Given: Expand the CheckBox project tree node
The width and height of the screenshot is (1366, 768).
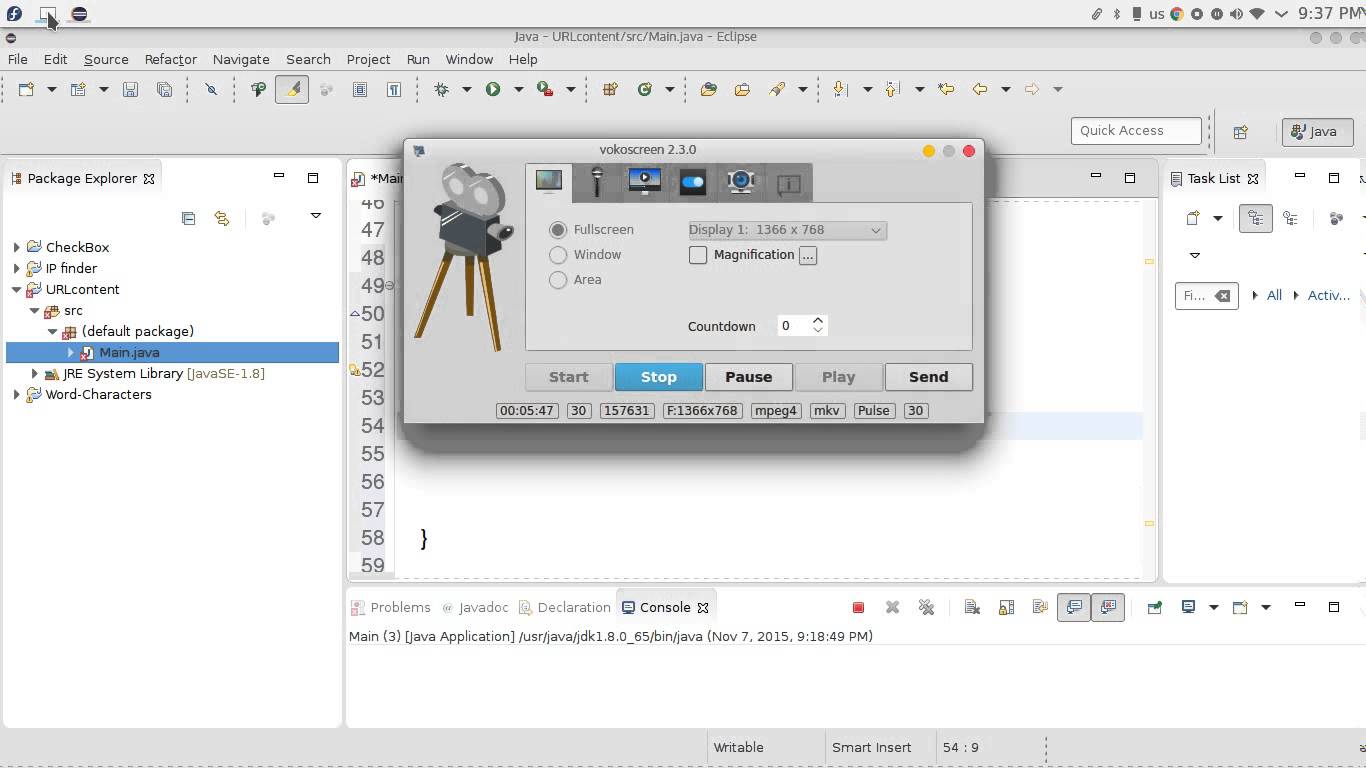Looking at the screenshot, I should (16, 247).
